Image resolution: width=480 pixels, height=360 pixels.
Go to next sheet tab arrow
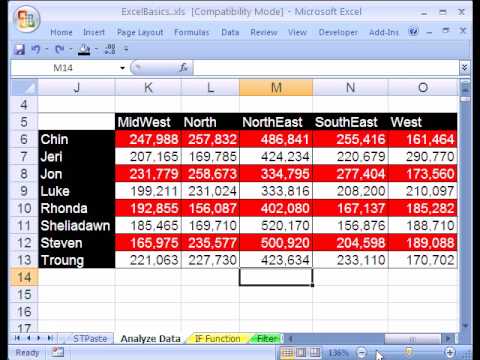pyautogui.click(x=39, y=338)
